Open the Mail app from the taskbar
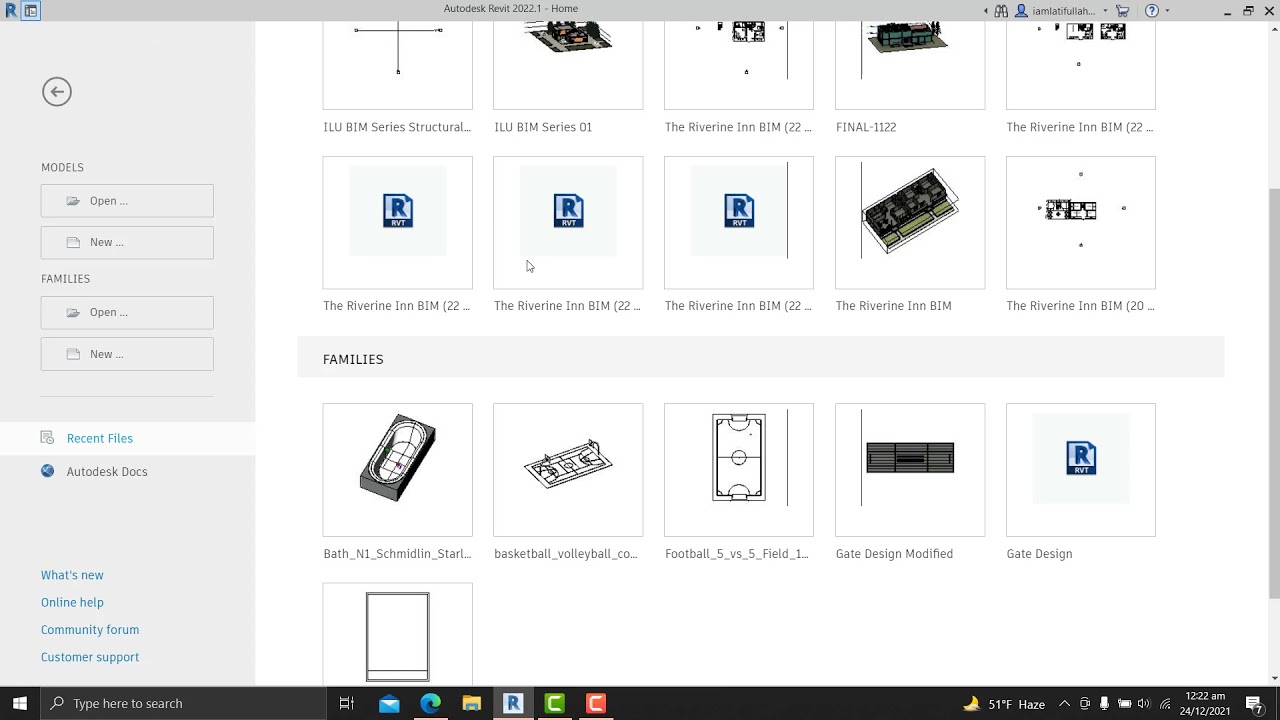The height and width of the screenshot is (720, 1280). (x=389, y=703)
